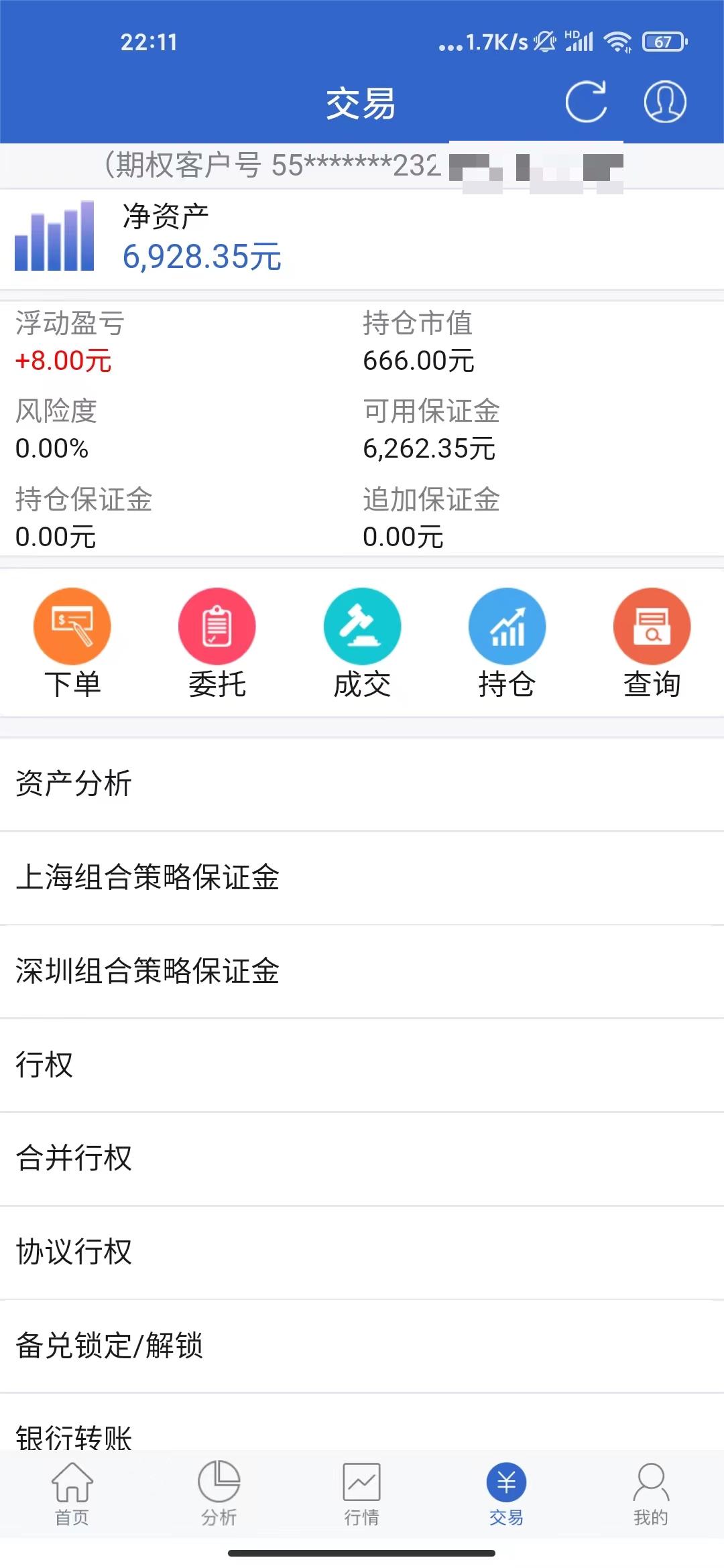
Task: Open 资产分析 menu entry
Action: click(x=362, y=784)
